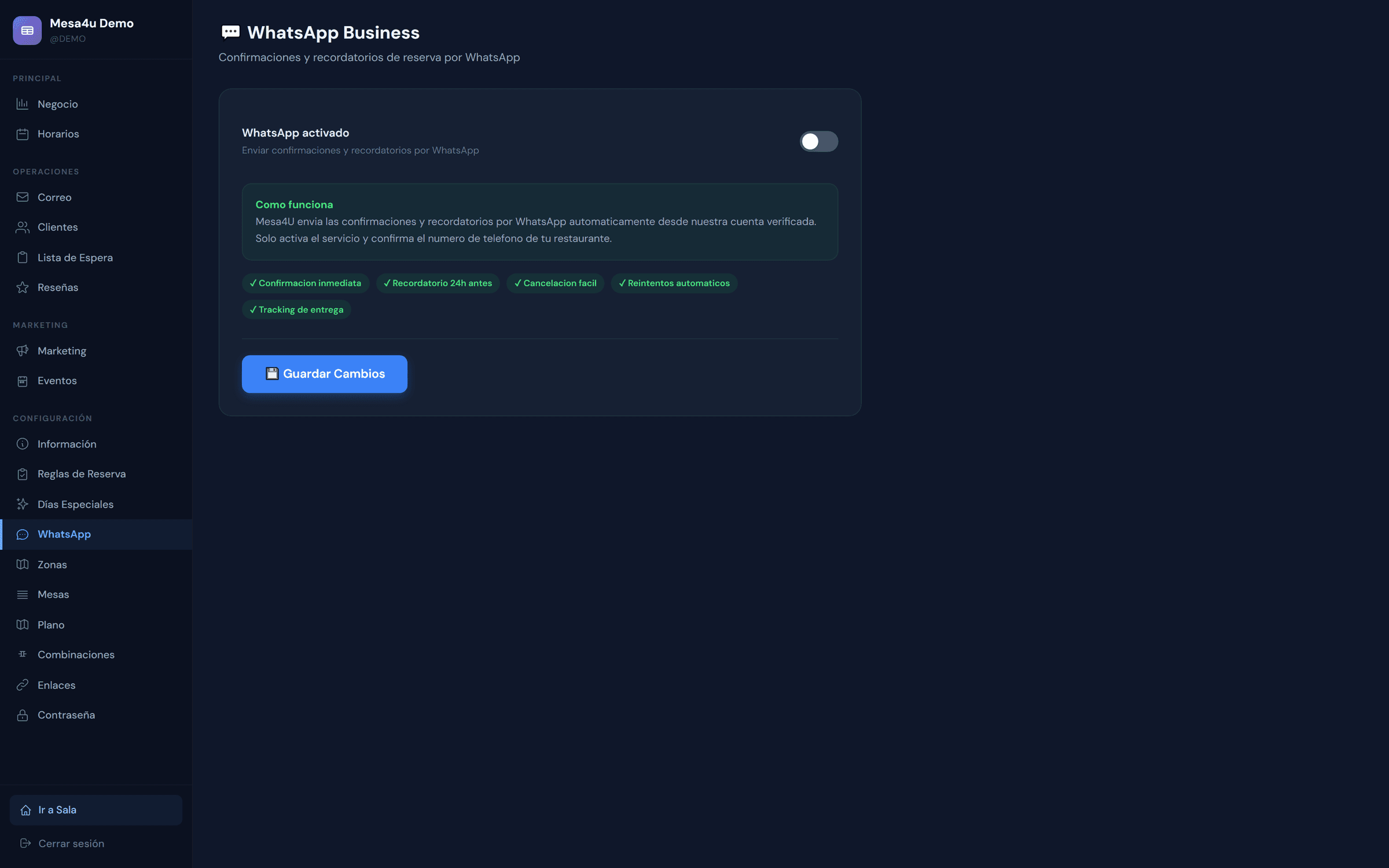Open the Negocio section

click(96, 104)
